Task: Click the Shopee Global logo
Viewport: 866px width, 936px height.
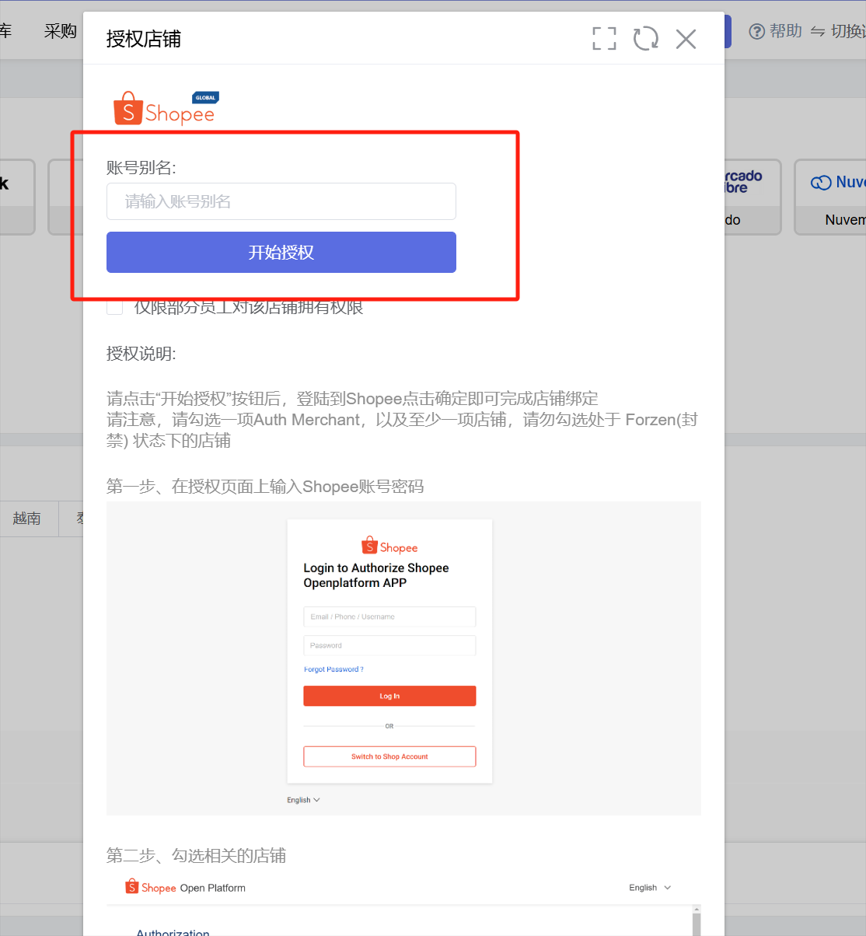Action: pyautogui.click(x=166, y=108)
